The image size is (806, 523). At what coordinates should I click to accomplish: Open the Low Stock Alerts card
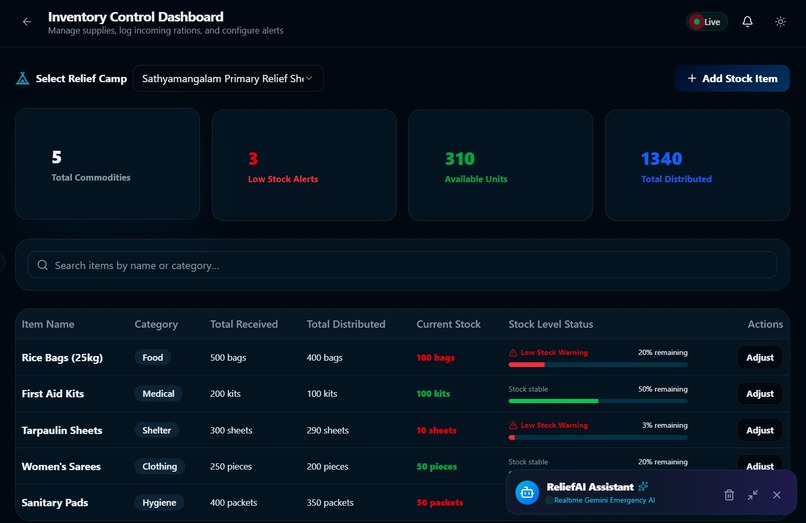click(304, 165)
